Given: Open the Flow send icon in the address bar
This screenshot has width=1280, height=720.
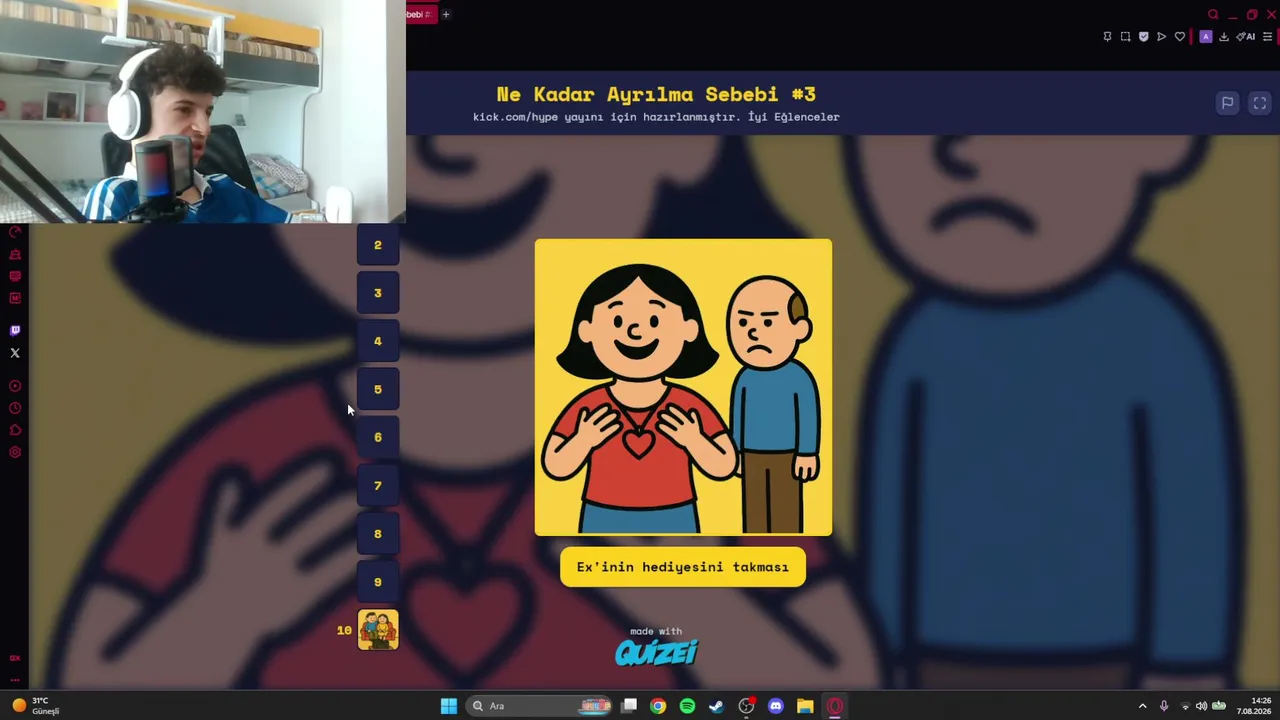Looking at the screenshot, I should pyautogui.click(x=1161, y=37).
